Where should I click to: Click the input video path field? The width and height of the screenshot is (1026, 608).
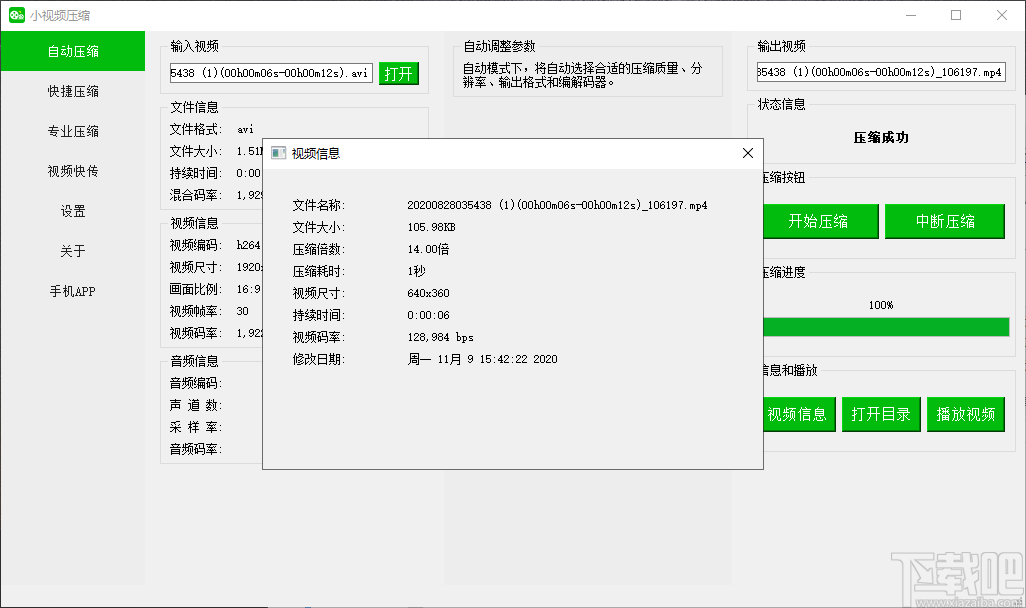point(271,73)
